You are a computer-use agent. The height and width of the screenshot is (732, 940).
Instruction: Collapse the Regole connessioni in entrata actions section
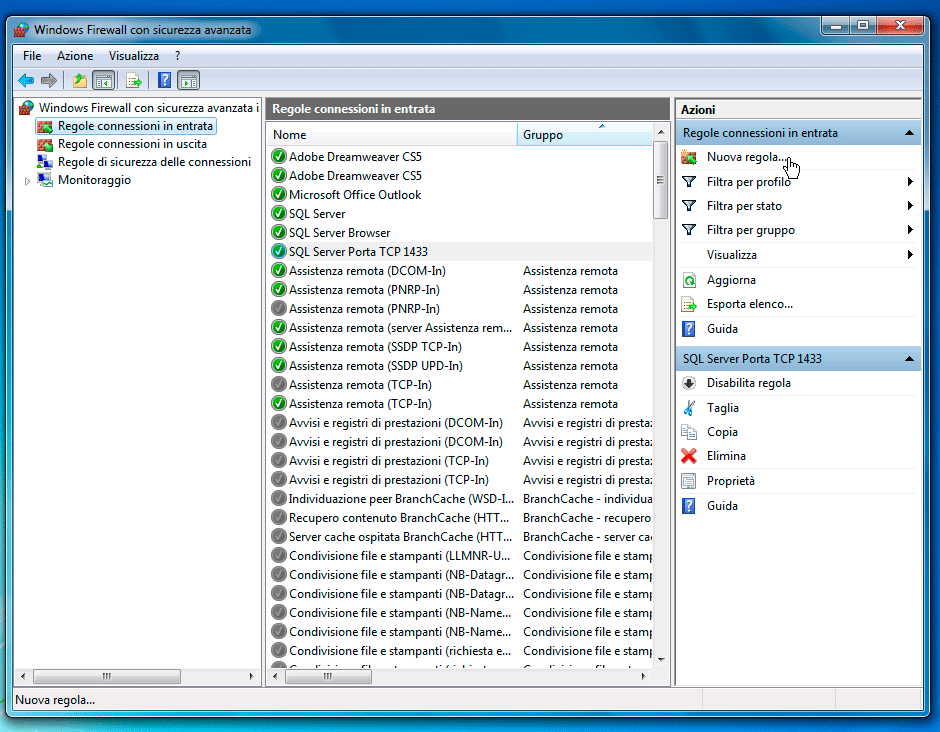909,132
